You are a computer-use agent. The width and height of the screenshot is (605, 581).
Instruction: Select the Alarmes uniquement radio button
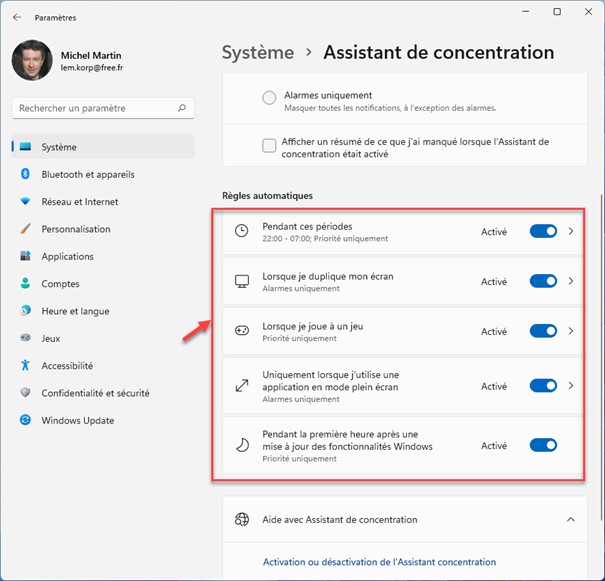tap(269, 98)
